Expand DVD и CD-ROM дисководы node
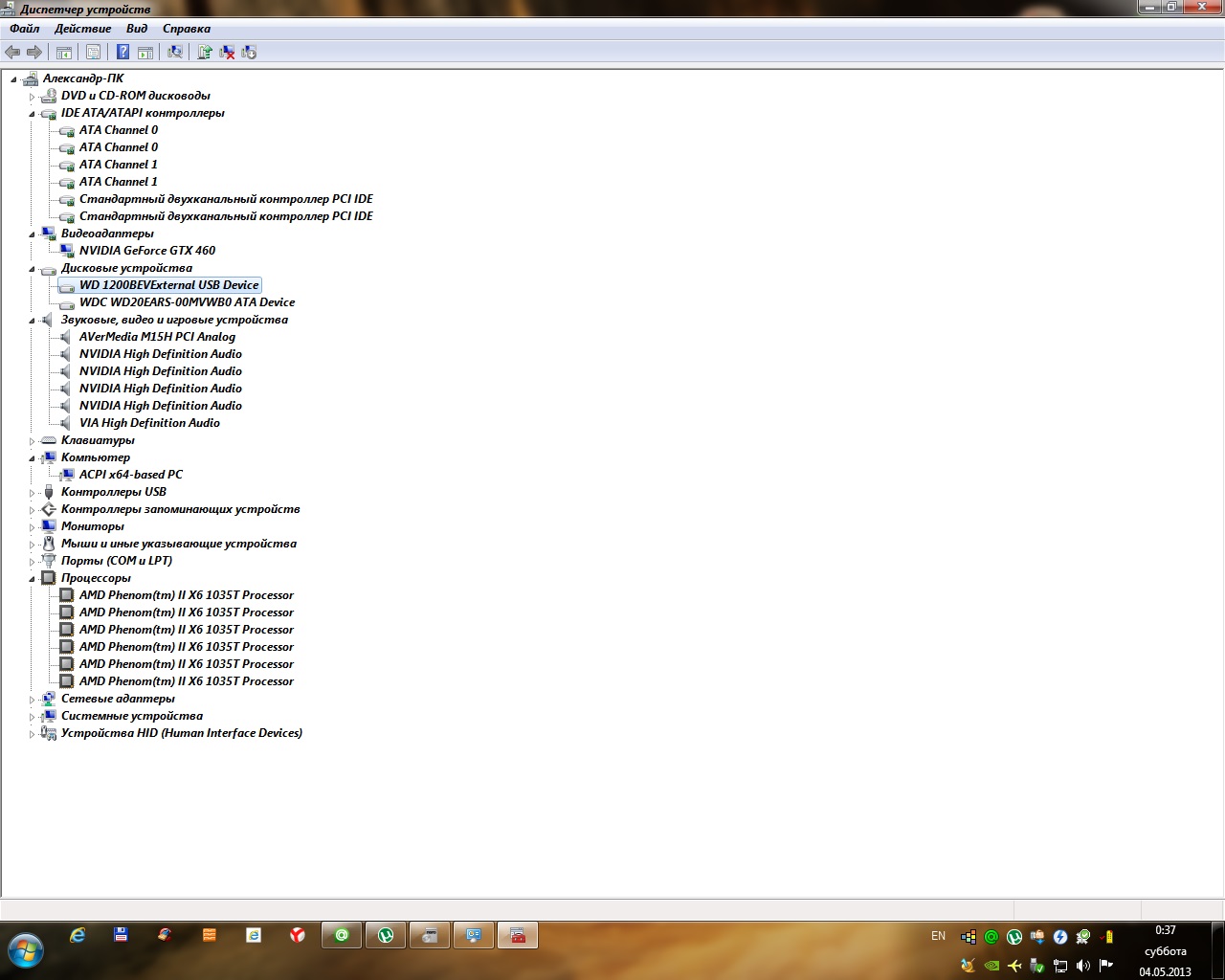The image size is (1225, 980). click(32, 97)
